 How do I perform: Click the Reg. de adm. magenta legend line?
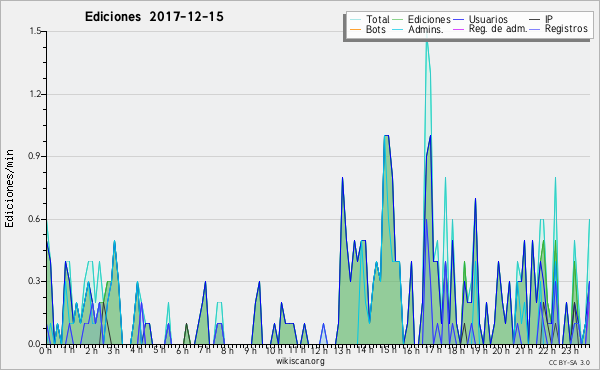click(458, 29)
